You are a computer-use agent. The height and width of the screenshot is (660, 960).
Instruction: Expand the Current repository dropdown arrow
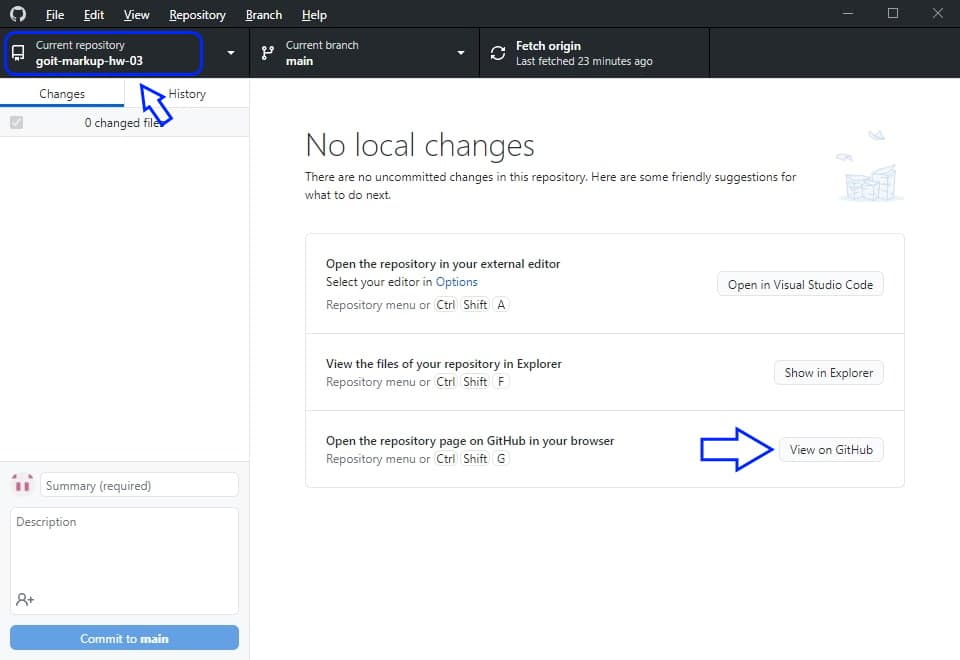(x=231, y=53)
